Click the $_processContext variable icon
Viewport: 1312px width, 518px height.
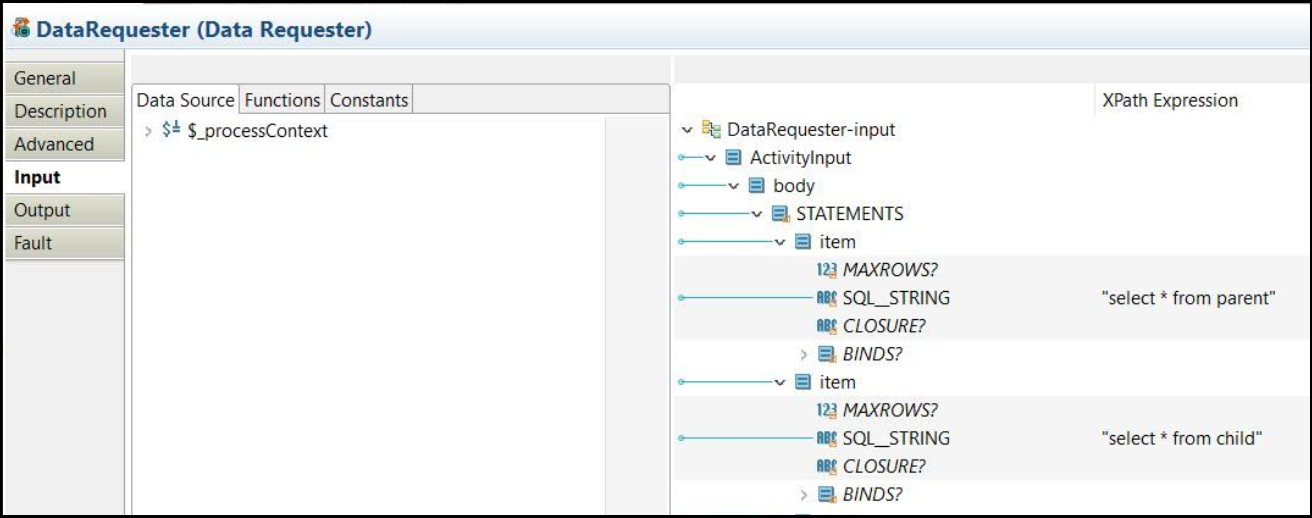coord(171,131)
